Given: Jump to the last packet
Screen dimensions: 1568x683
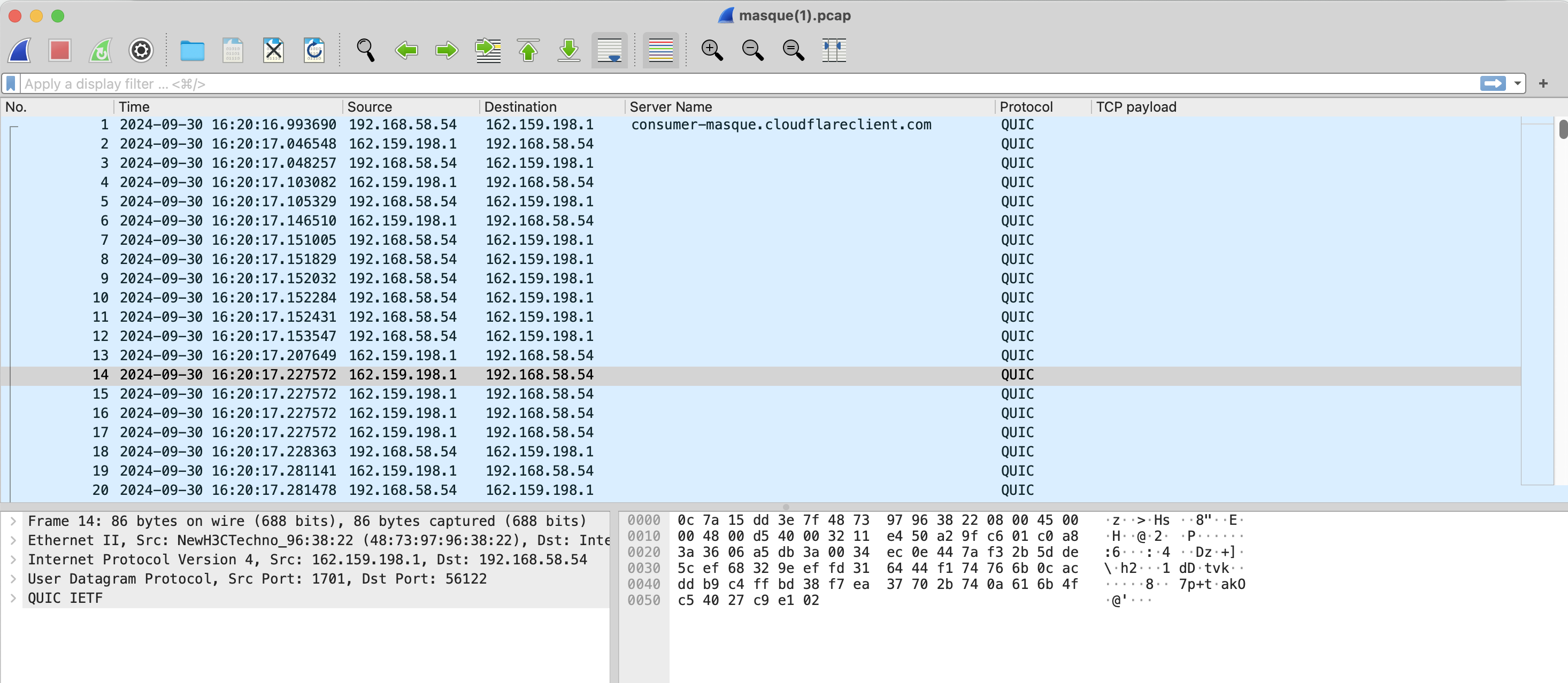Looking at the screenshot, I should [x=568, y=50].
